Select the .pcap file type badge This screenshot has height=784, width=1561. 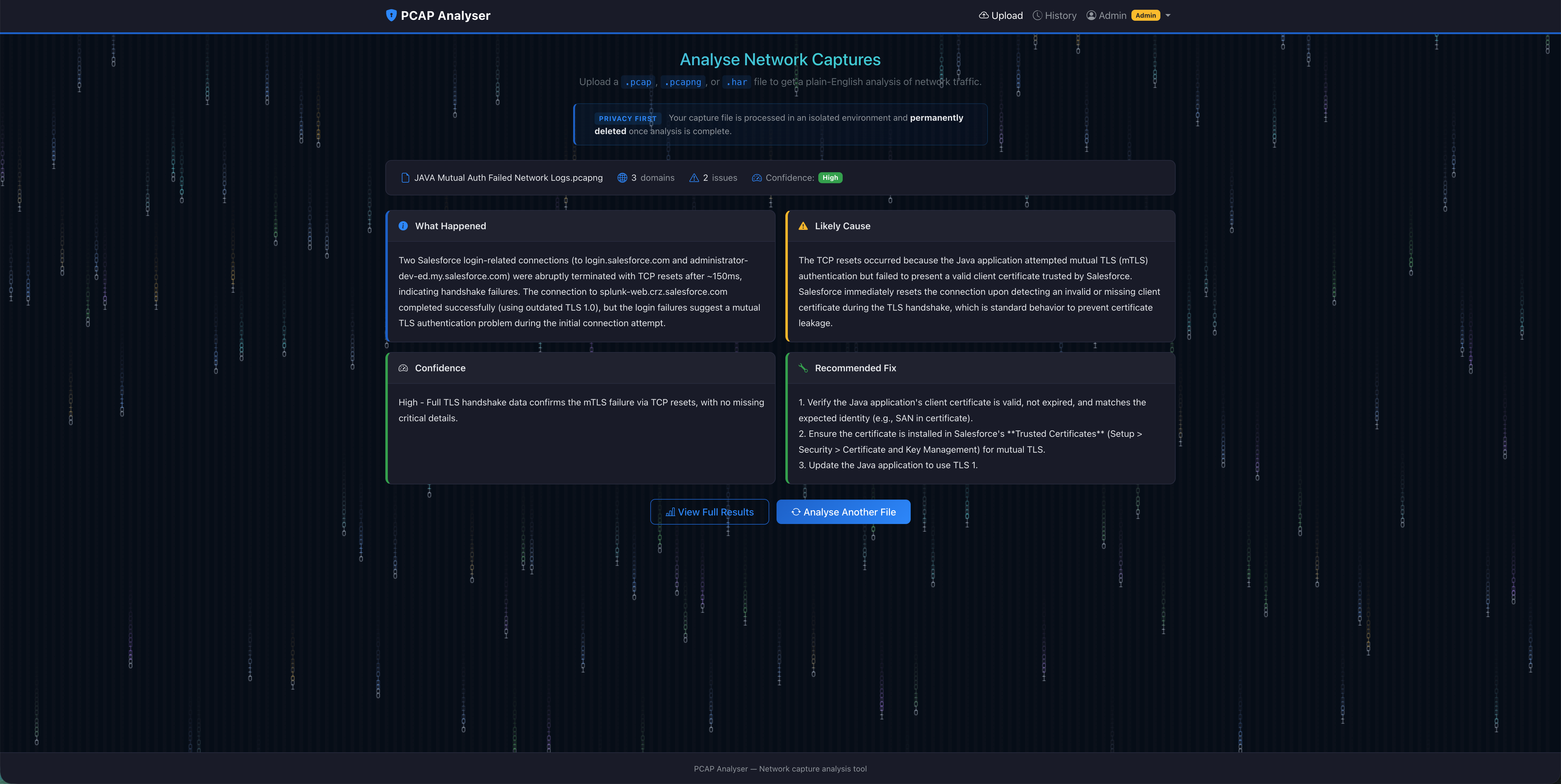638,82
